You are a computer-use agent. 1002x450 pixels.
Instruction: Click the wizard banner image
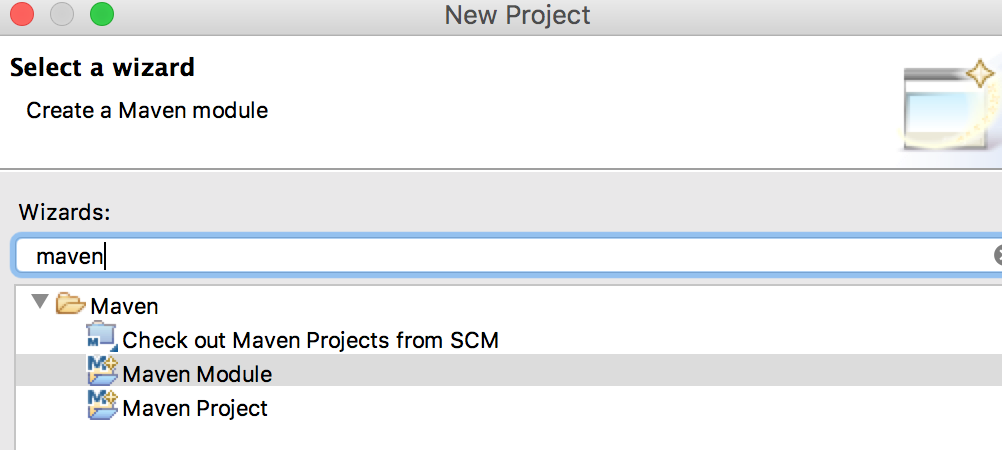click(950, 107)
